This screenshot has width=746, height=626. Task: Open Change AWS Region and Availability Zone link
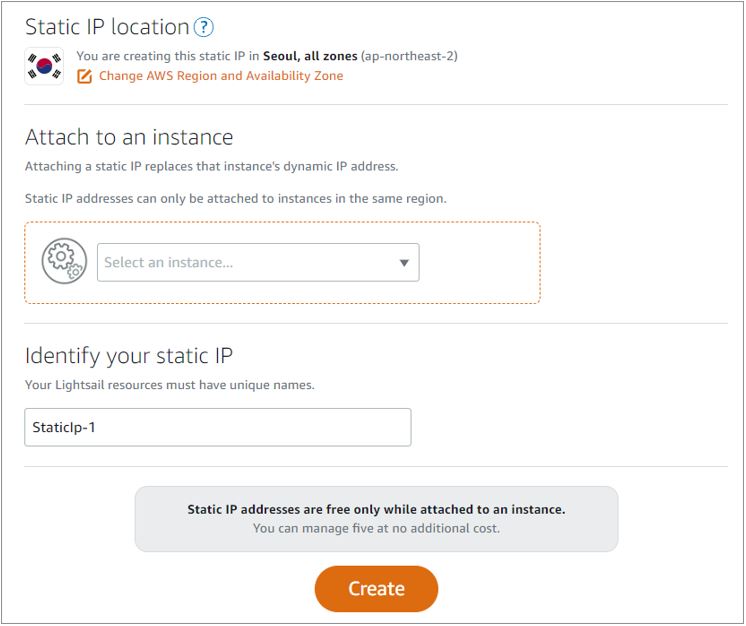[x=220, y=76]
